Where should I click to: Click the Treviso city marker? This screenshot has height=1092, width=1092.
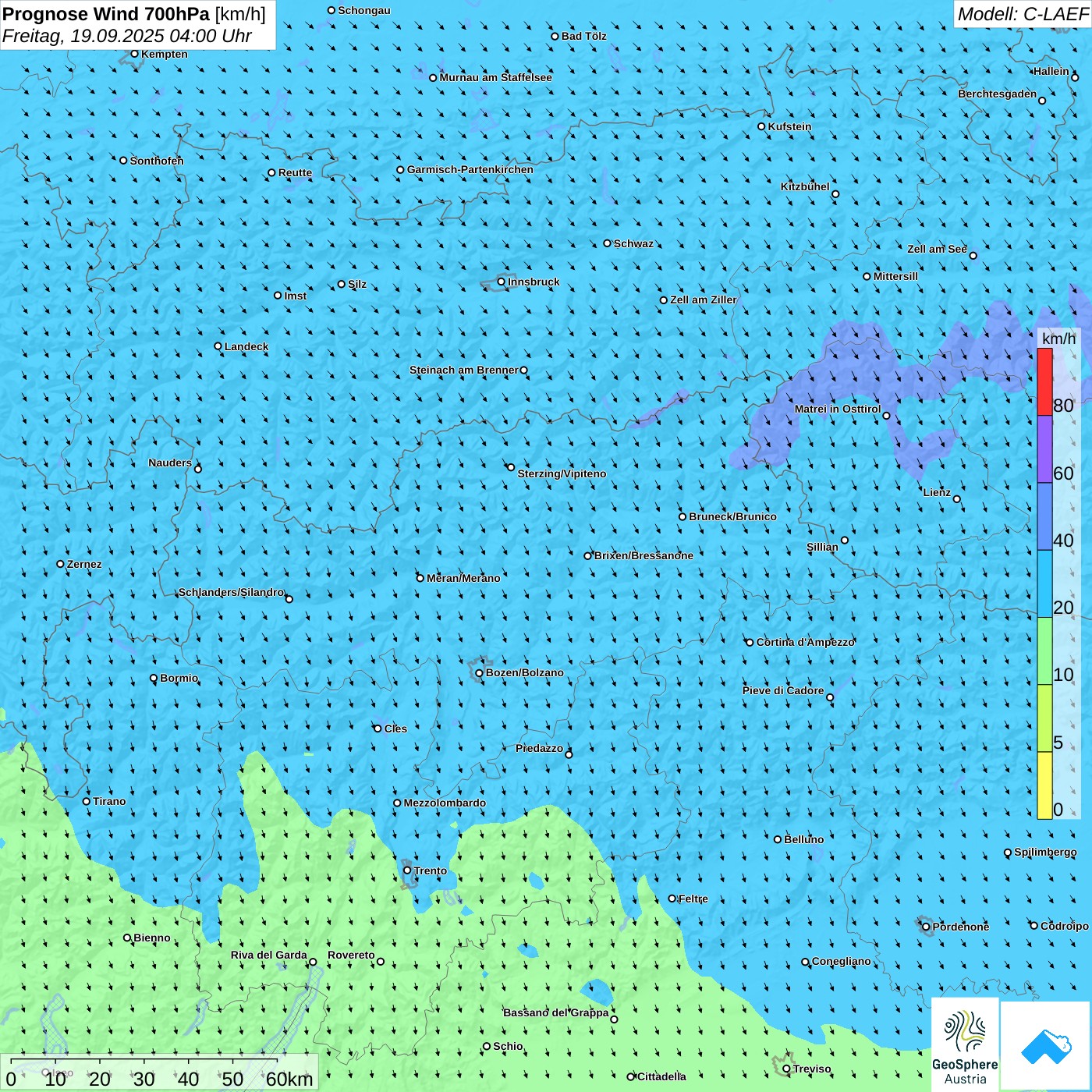point(786,1069)
